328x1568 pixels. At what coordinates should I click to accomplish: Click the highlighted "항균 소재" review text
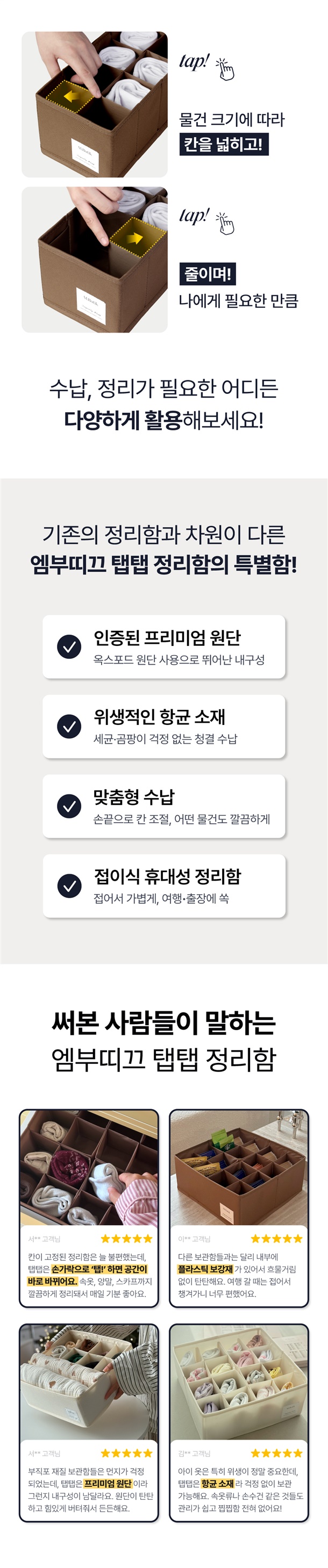217,1484
